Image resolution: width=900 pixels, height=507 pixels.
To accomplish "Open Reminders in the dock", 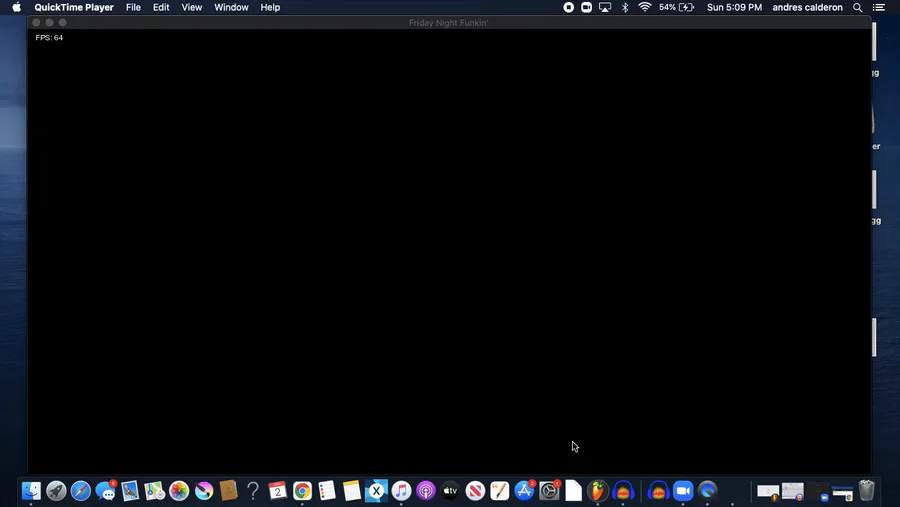I will [327, 491].
